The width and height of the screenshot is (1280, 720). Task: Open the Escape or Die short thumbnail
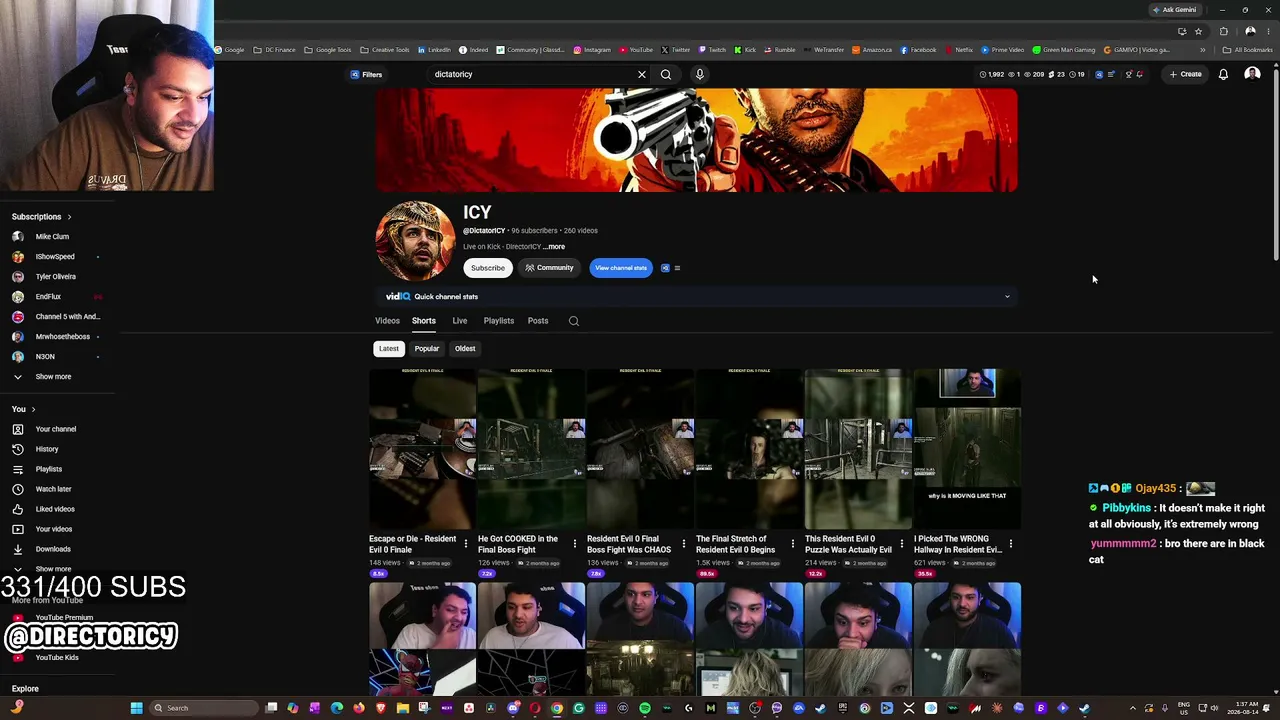(x=422, y=449)
